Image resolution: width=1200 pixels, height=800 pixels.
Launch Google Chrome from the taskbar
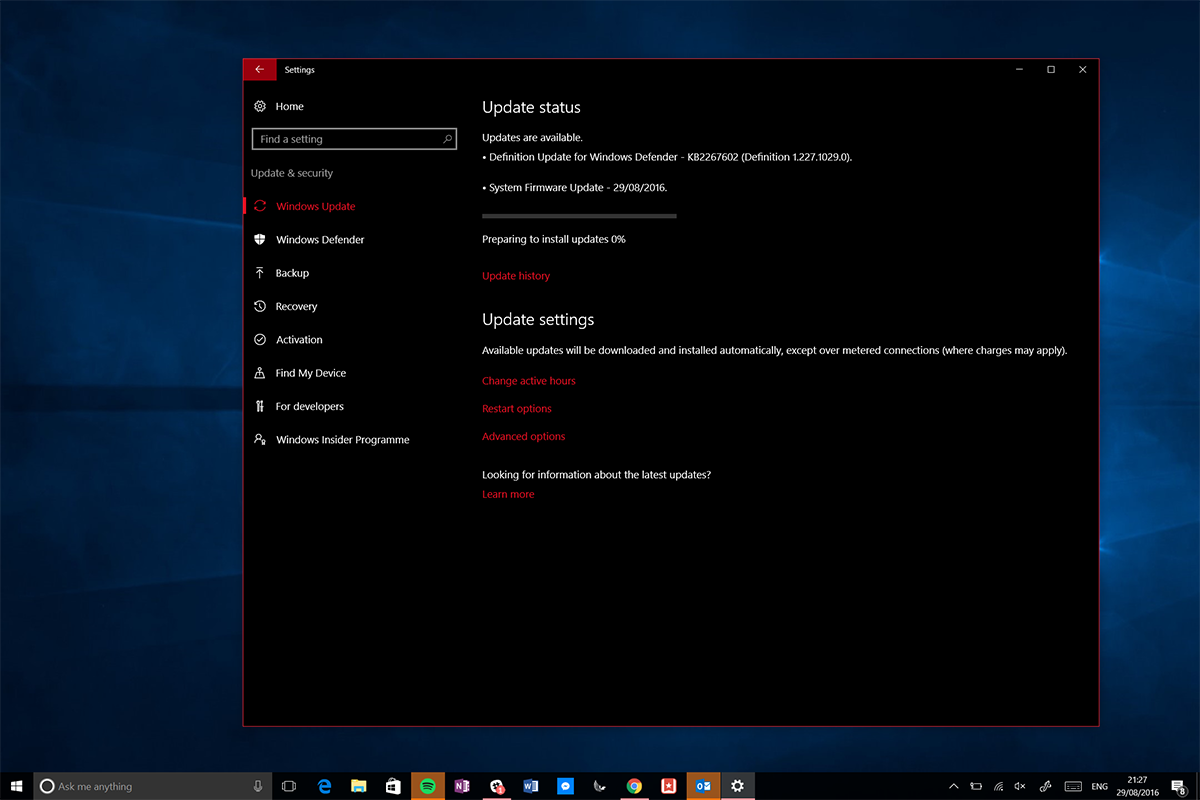pos(634,786)
